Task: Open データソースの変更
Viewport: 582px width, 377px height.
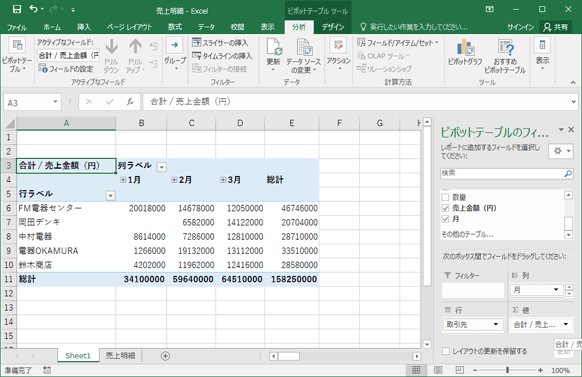Action: [303, 56]
